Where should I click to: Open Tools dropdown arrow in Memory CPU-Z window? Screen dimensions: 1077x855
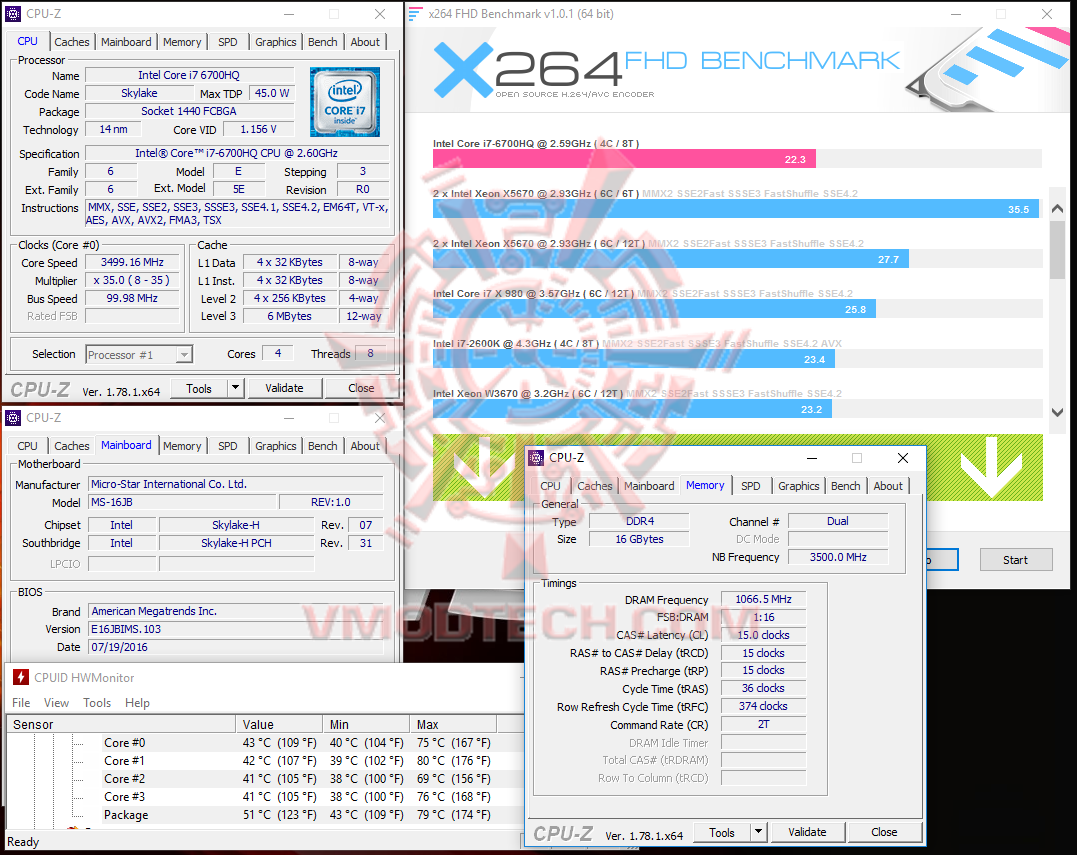pyautogui.click(x=758, y=832)
